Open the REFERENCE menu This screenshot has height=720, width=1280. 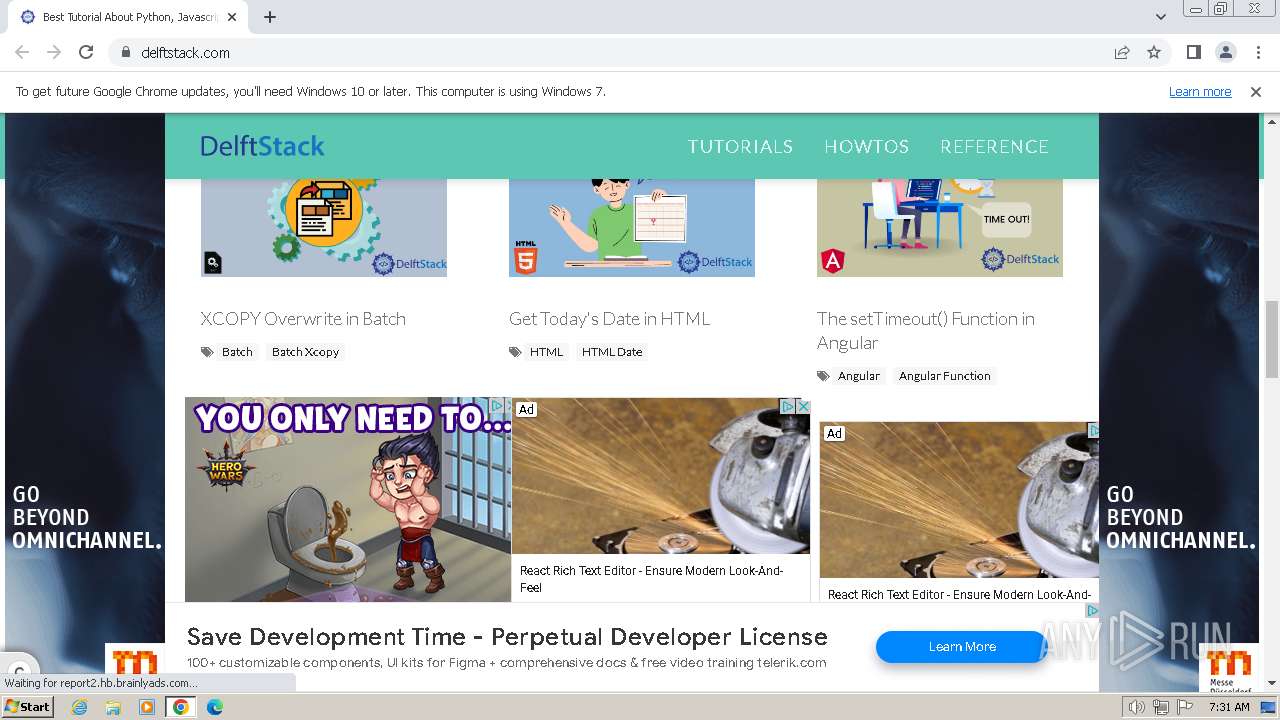pos(994,146)
